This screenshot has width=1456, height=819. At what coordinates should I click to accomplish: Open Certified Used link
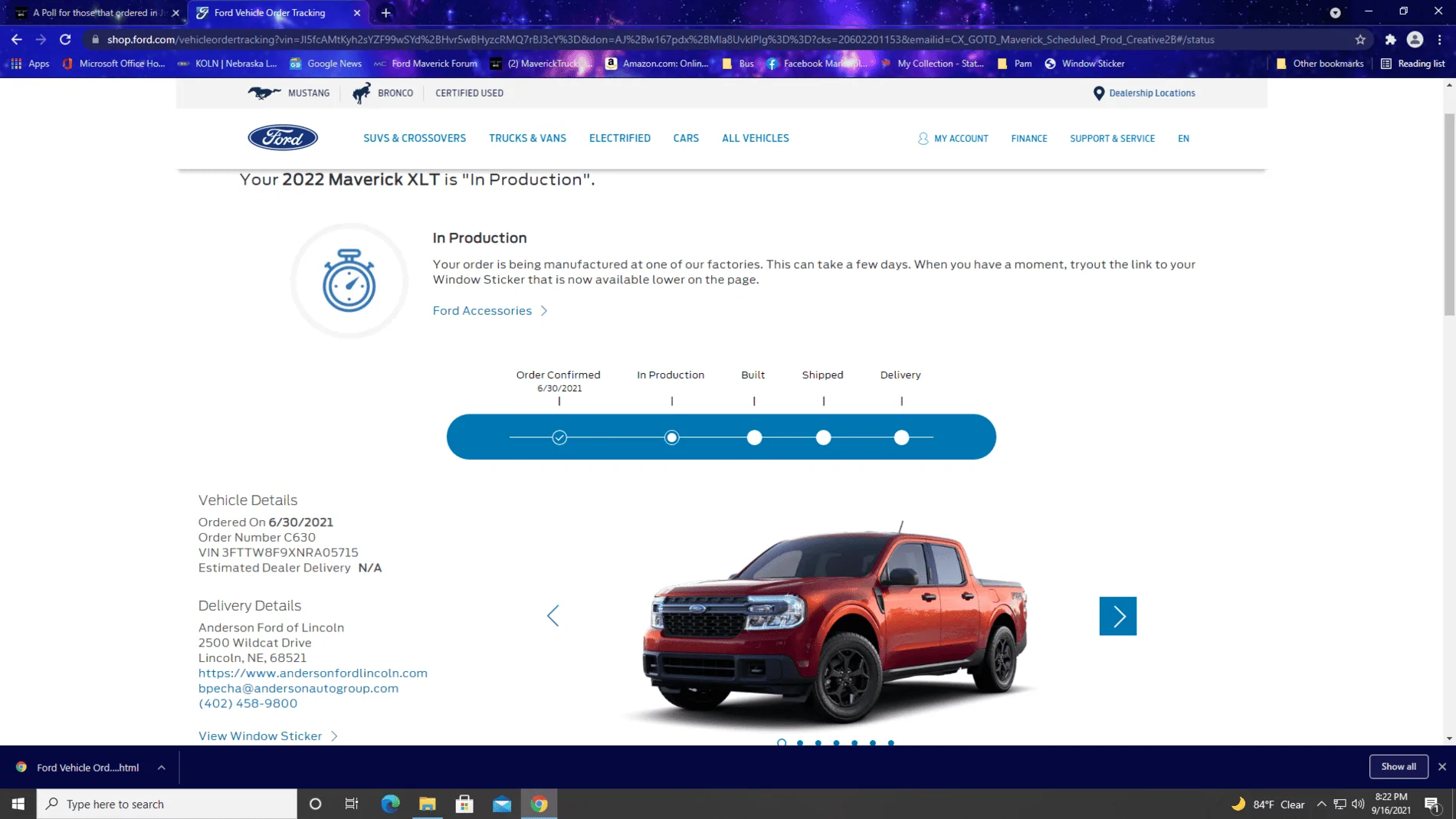click(469, 93)
